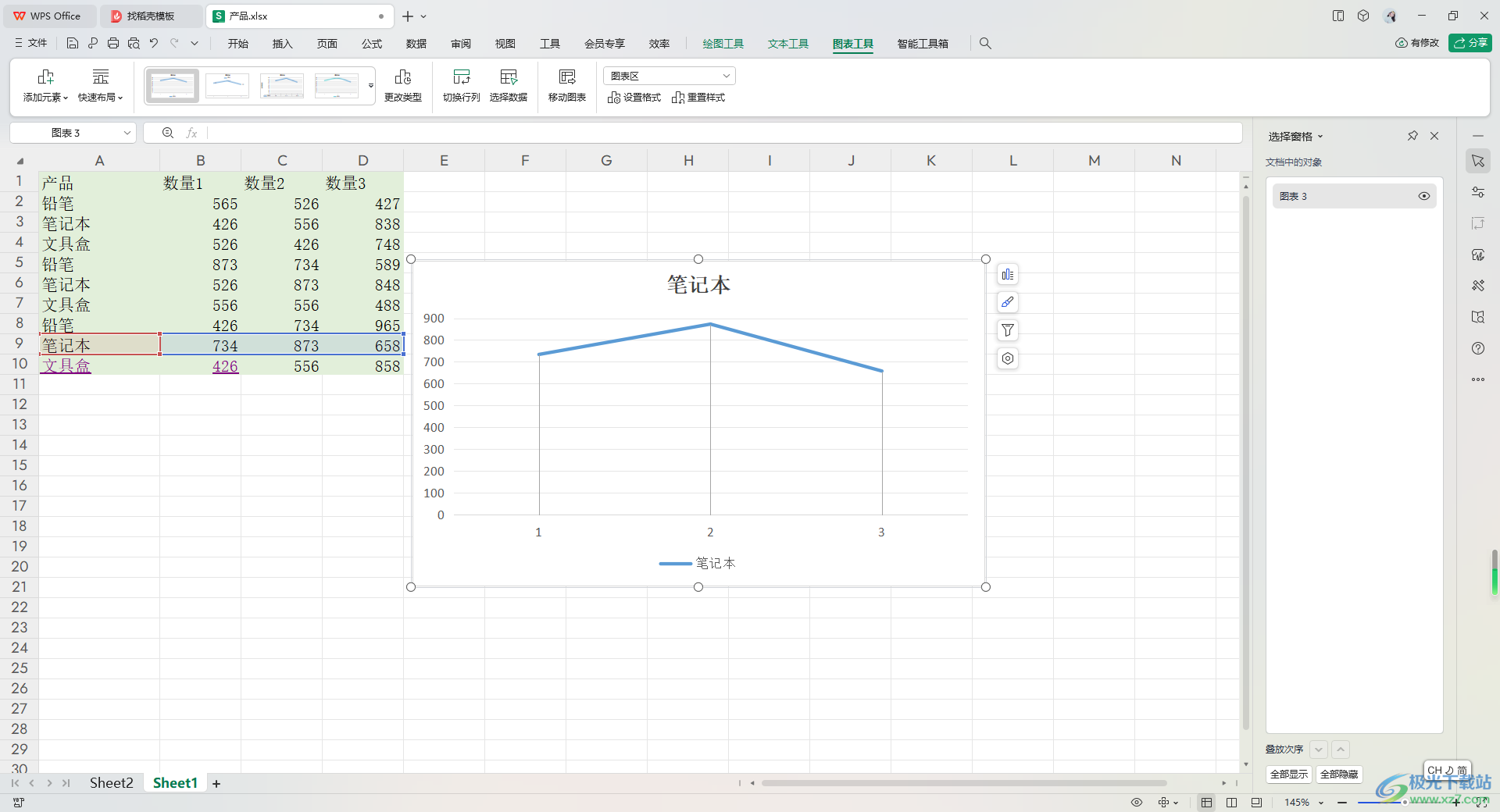Click Change Chart Type (更改类型)
This screenshot has height=812, width=1500.
coord(403,86)
